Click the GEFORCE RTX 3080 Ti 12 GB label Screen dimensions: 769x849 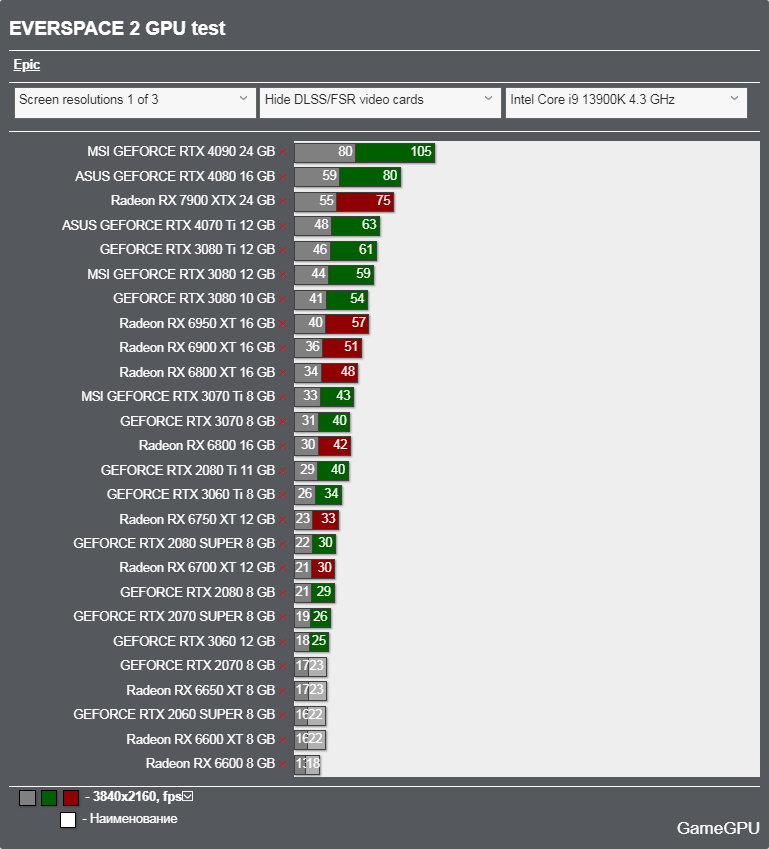(x=187, y=249)
